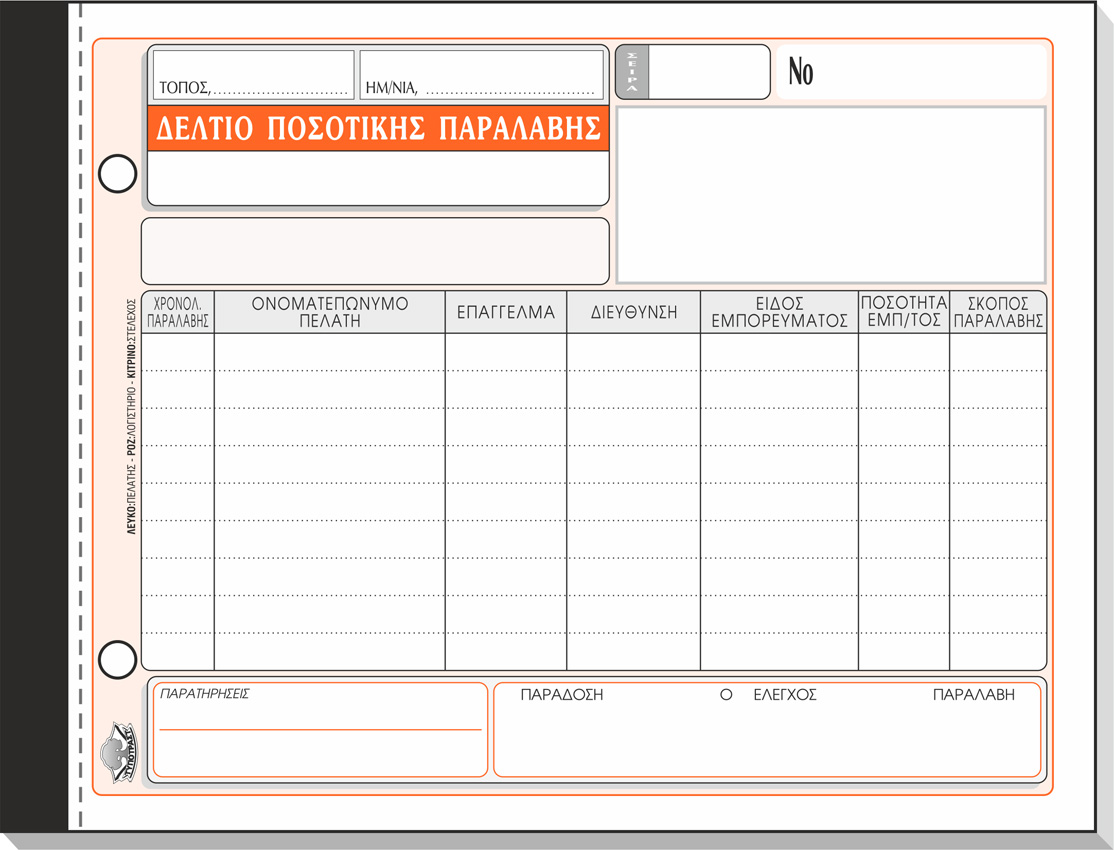
Task: Pick the ΔΙΕΥΘΥΝΣΗ column header
Action: [x=634, y=312]
